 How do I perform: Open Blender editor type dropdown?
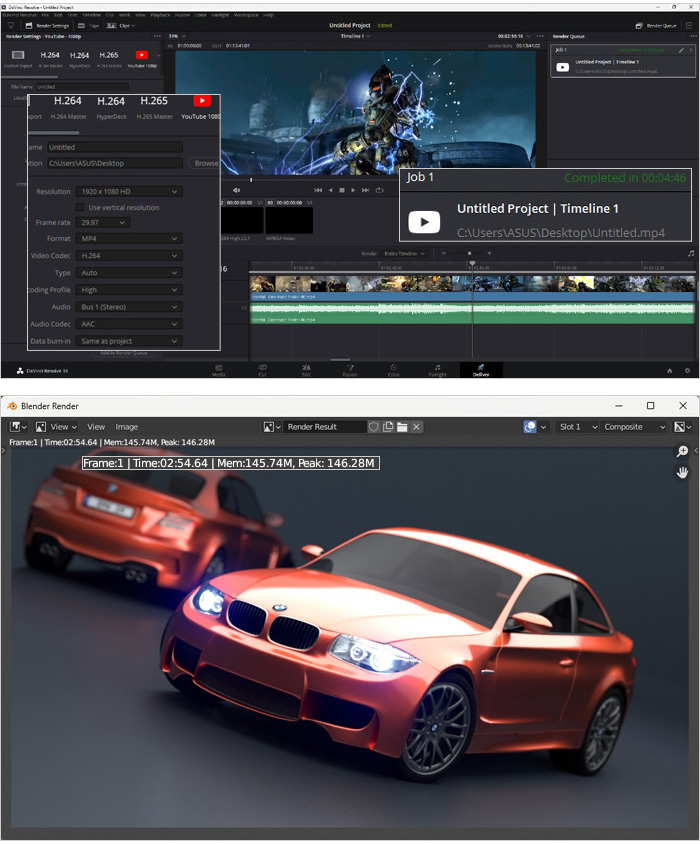click(18, 427)
